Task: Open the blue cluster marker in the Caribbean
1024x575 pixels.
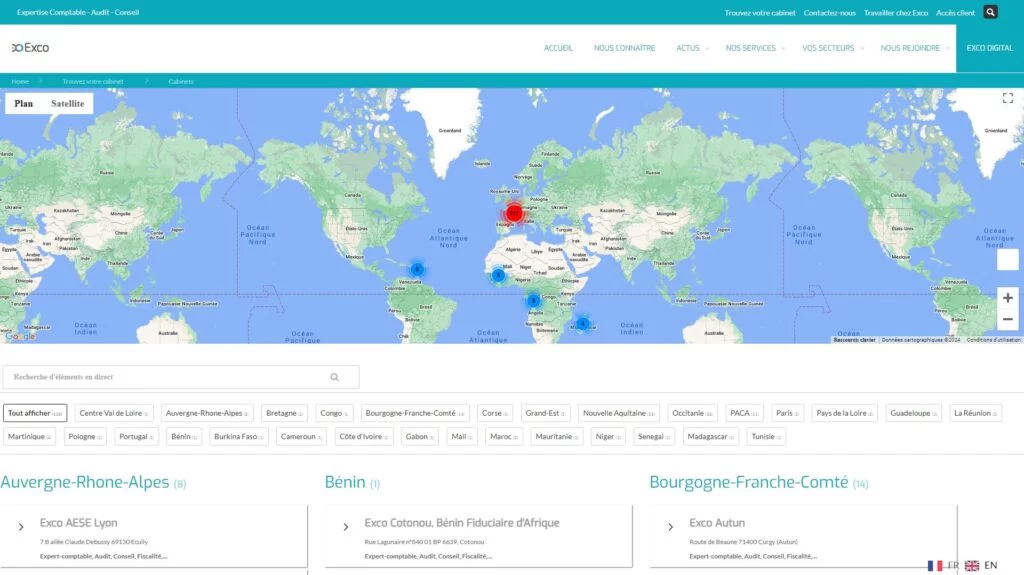Action: 417,269
